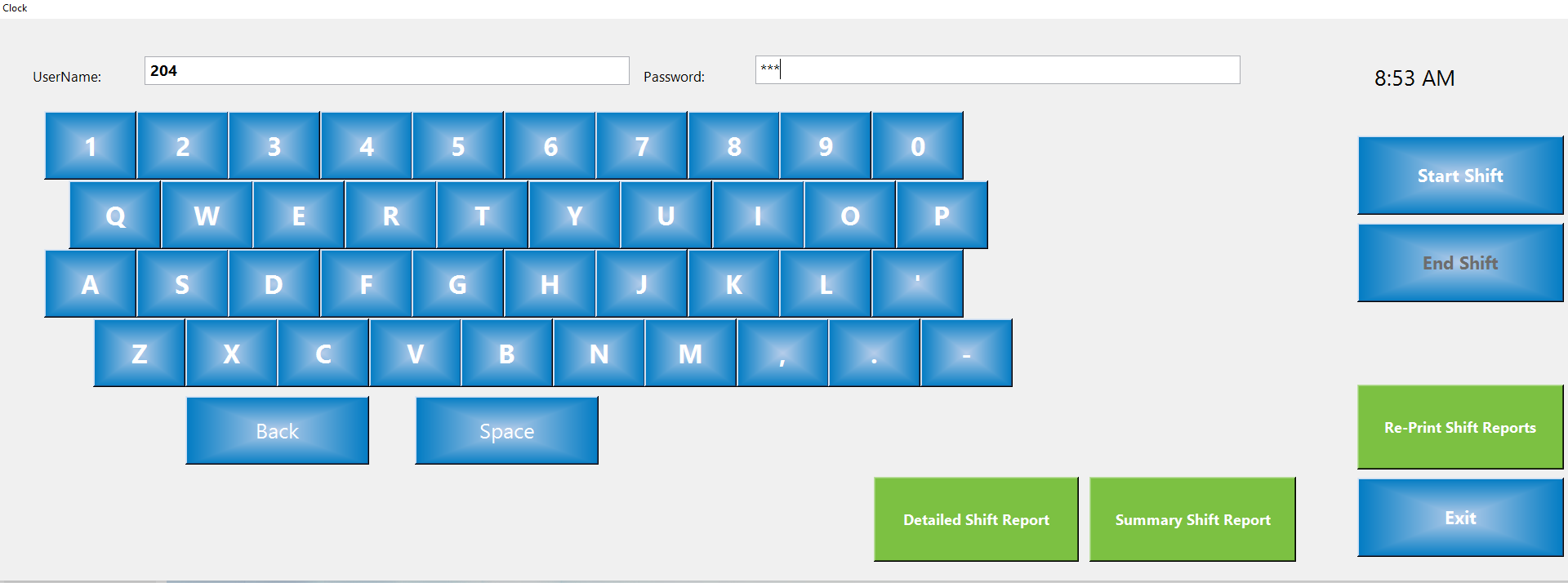1568x583 pixels.
Task: Tap the number 1 key
Action: (91, 146)
